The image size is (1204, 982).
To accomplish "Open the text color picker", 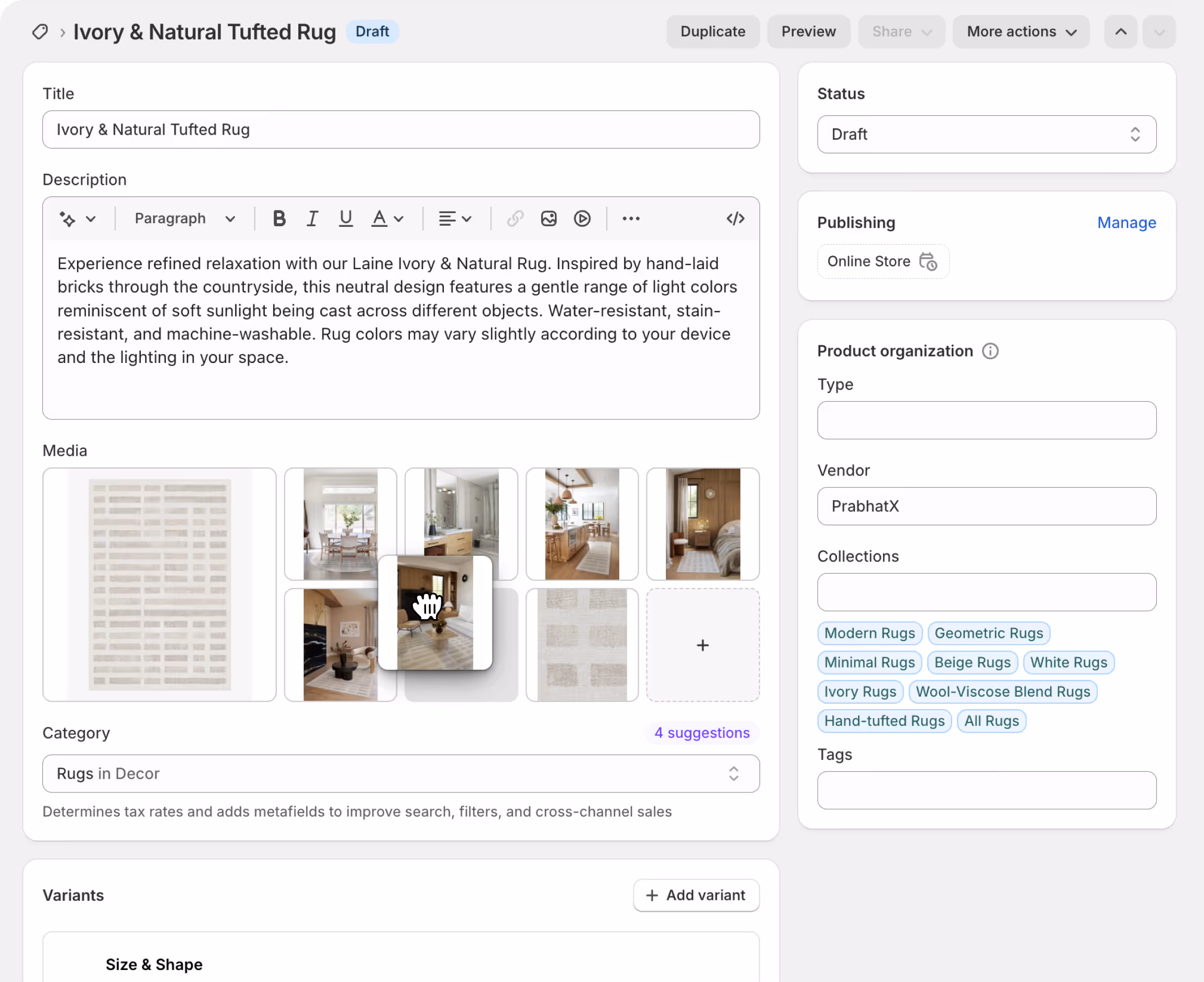I will pyautogui.click(x=387, y=218).
